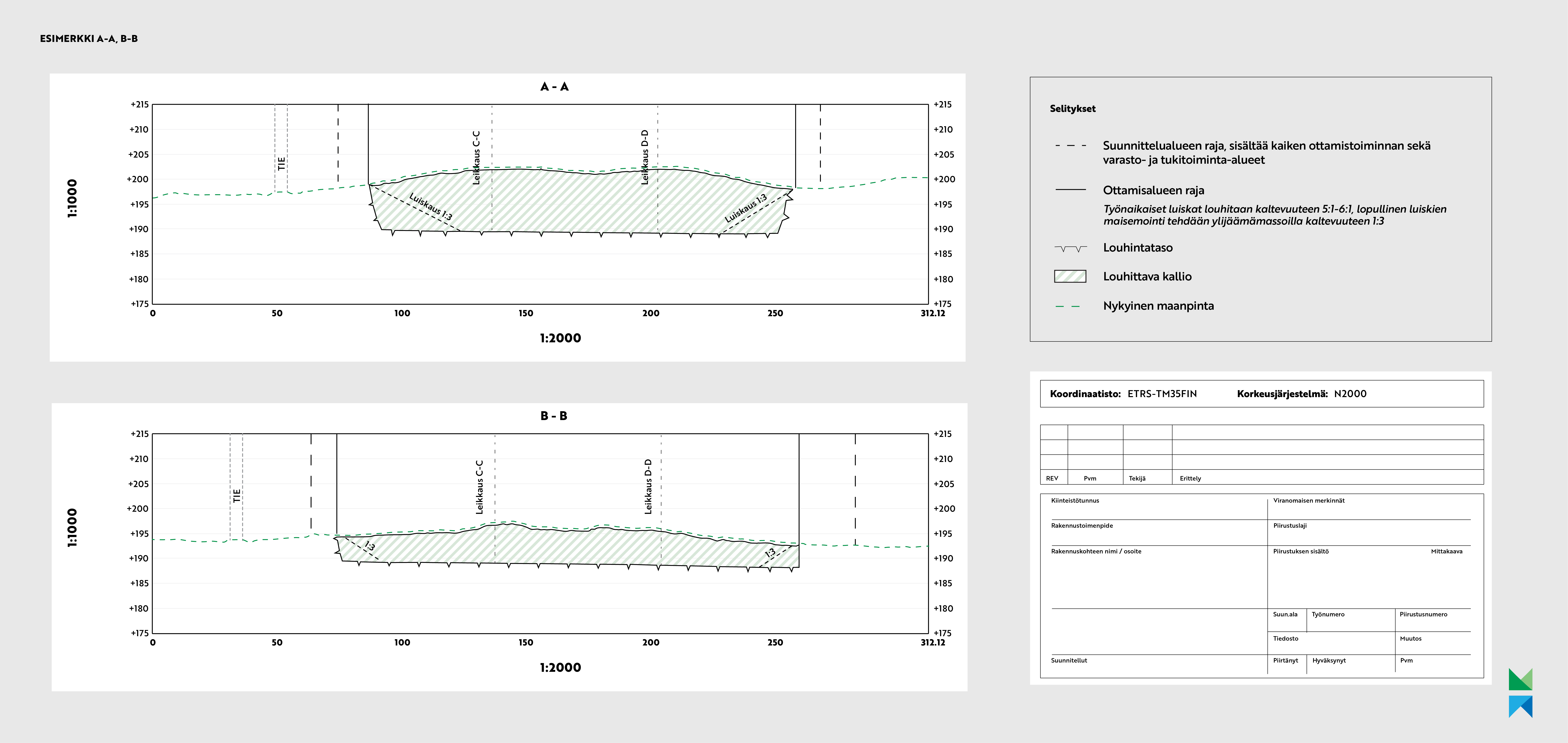Click the 'Louhintataso' legend label
Image resolution: width=1568 pixels, height=743 pixels.
pyautogui.click(x=1138, y=248)
